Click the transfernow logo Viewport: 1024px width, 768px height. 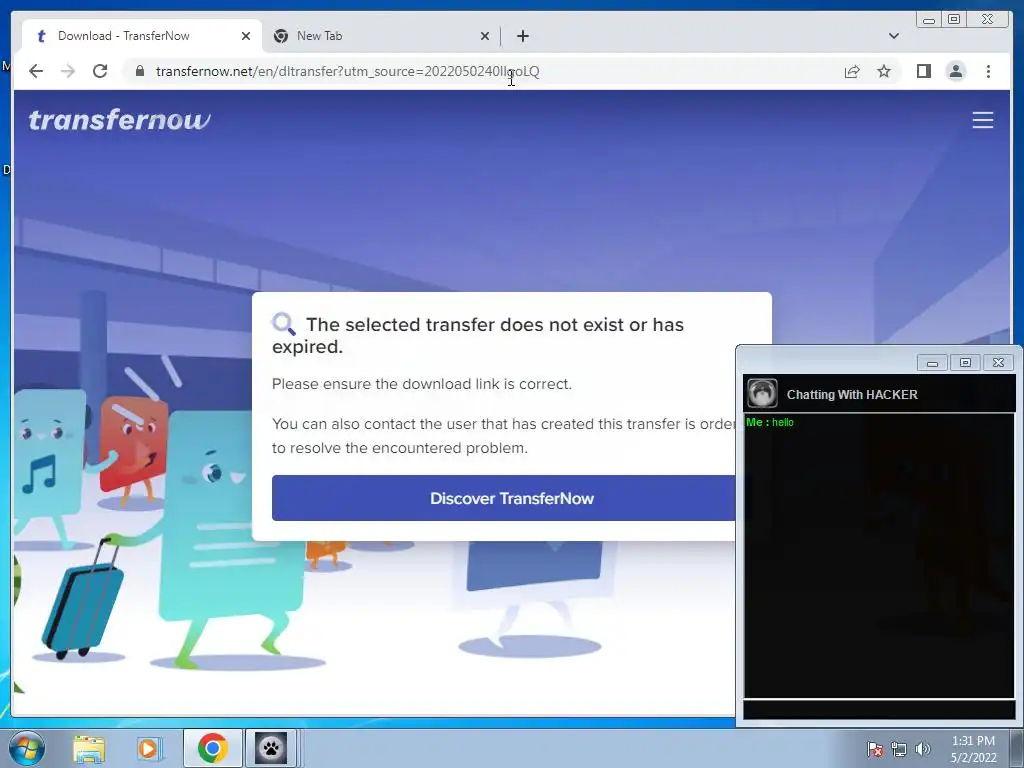pos(120,120)
